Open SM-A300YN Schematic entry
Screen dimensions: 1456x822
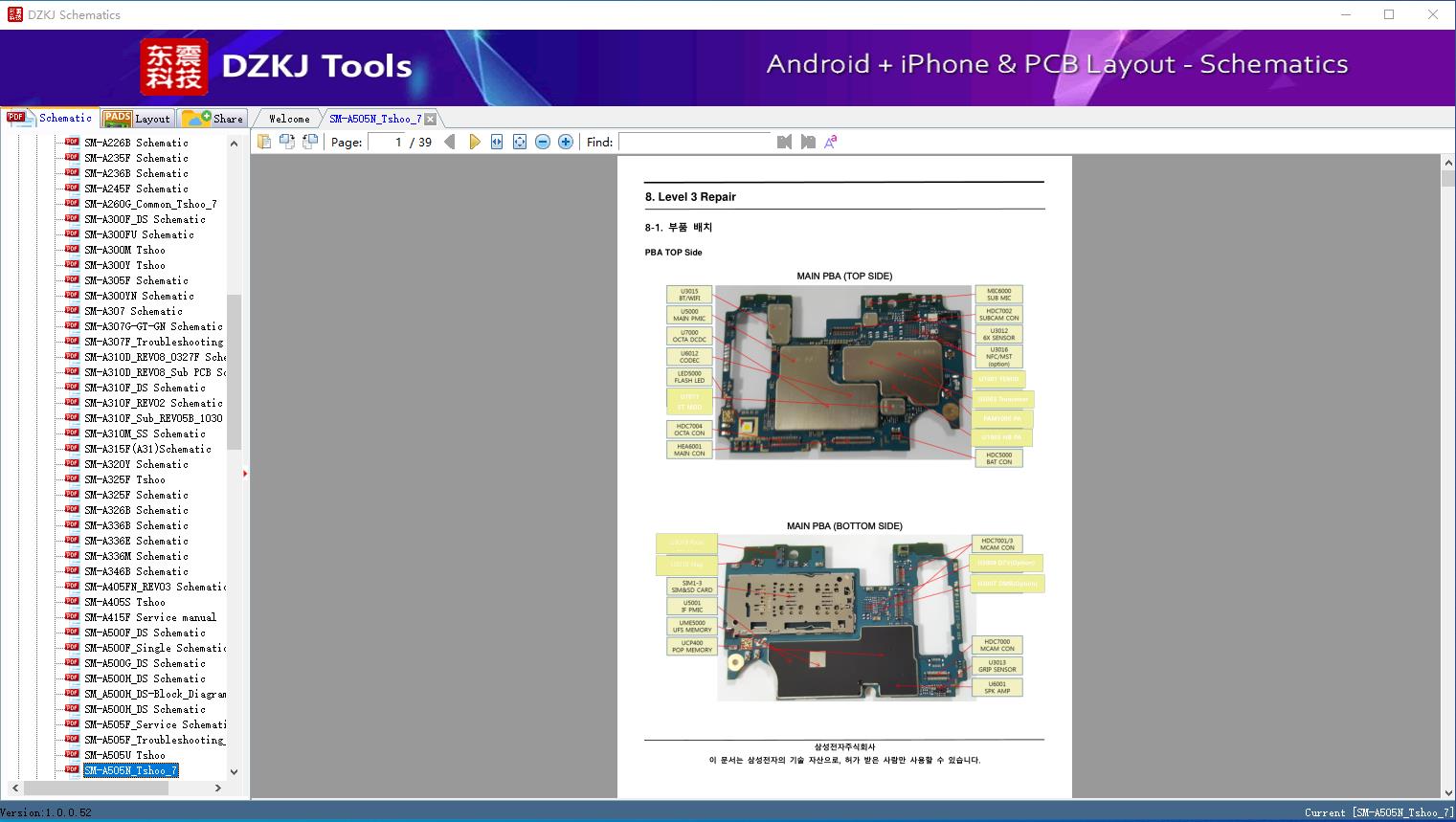(139, 296)
